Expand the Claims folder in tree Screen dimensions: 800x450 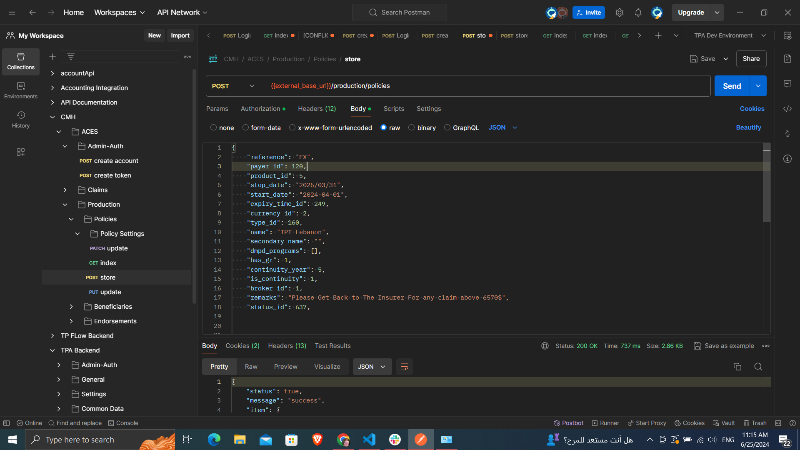coord(66,189)
